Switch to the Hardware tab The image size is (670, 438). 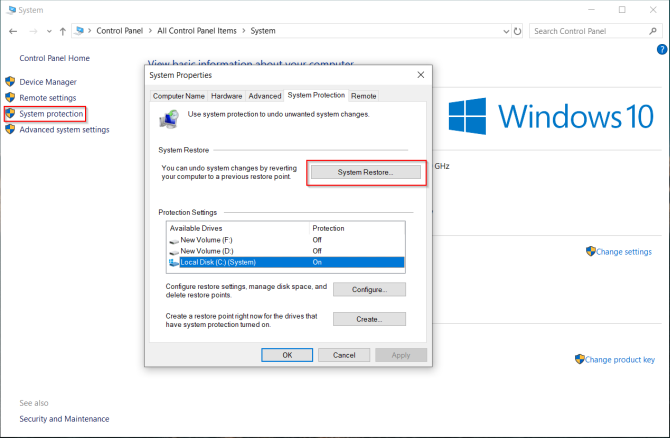[226, 96]
